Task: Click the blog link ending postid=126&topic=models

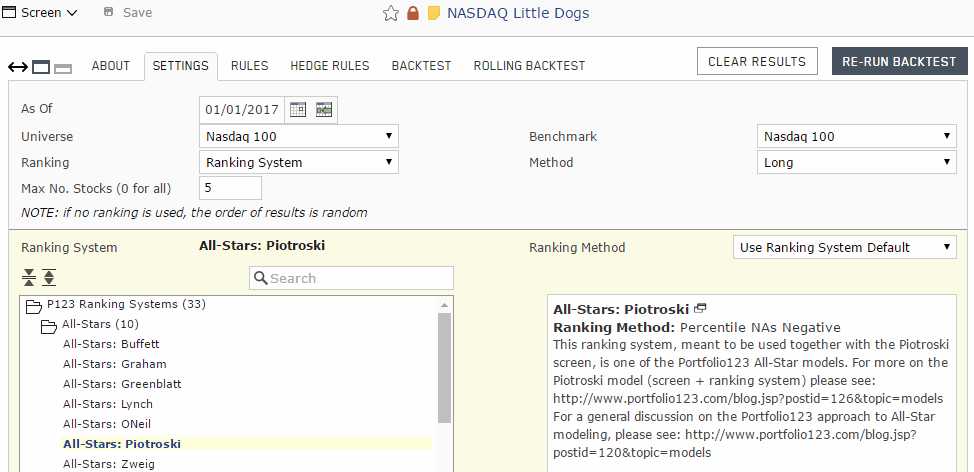Action: click(748, 398)
